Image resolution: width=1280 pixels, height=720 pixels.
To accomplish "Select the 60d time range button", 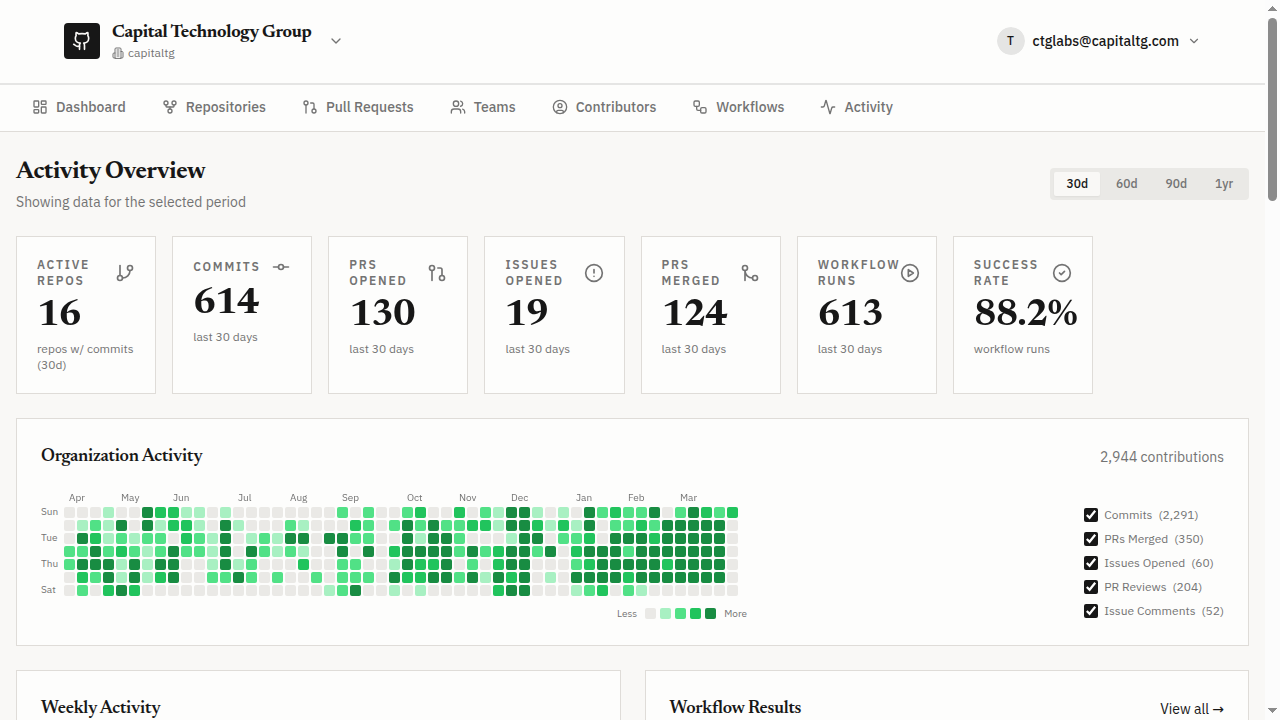I will [x=1127, y=184].
